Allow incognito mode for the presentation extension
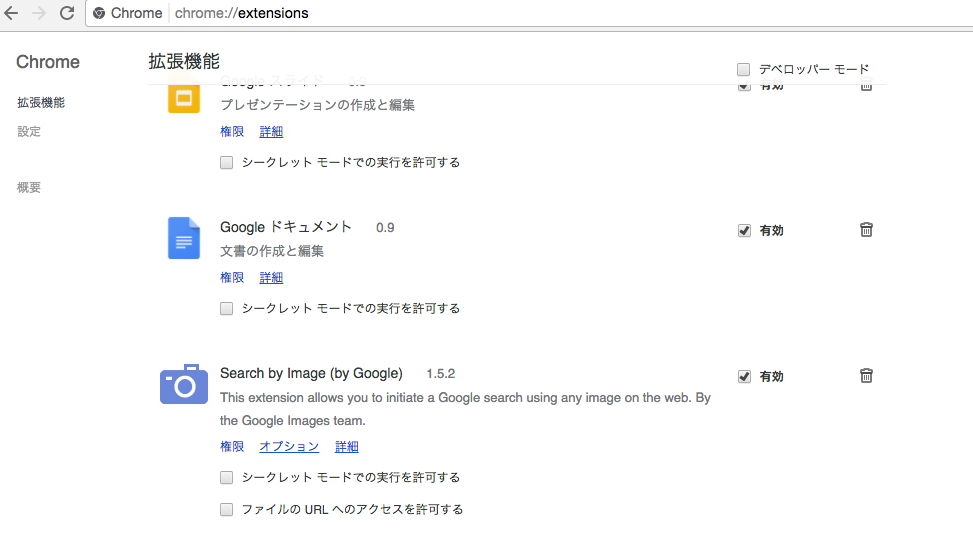Screen dimensions: 973x558 (226, 163)
